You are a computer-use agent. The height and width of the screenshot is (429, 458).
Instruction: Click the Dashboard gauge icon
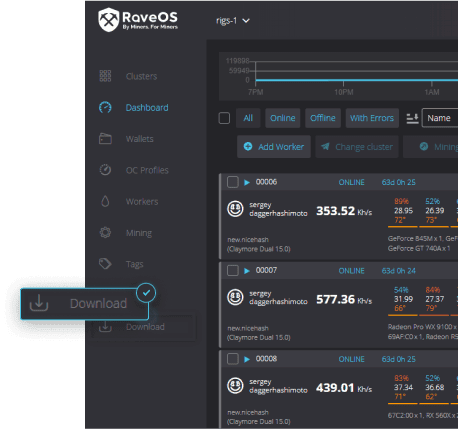pyautogui.click(x=105, y=107)
